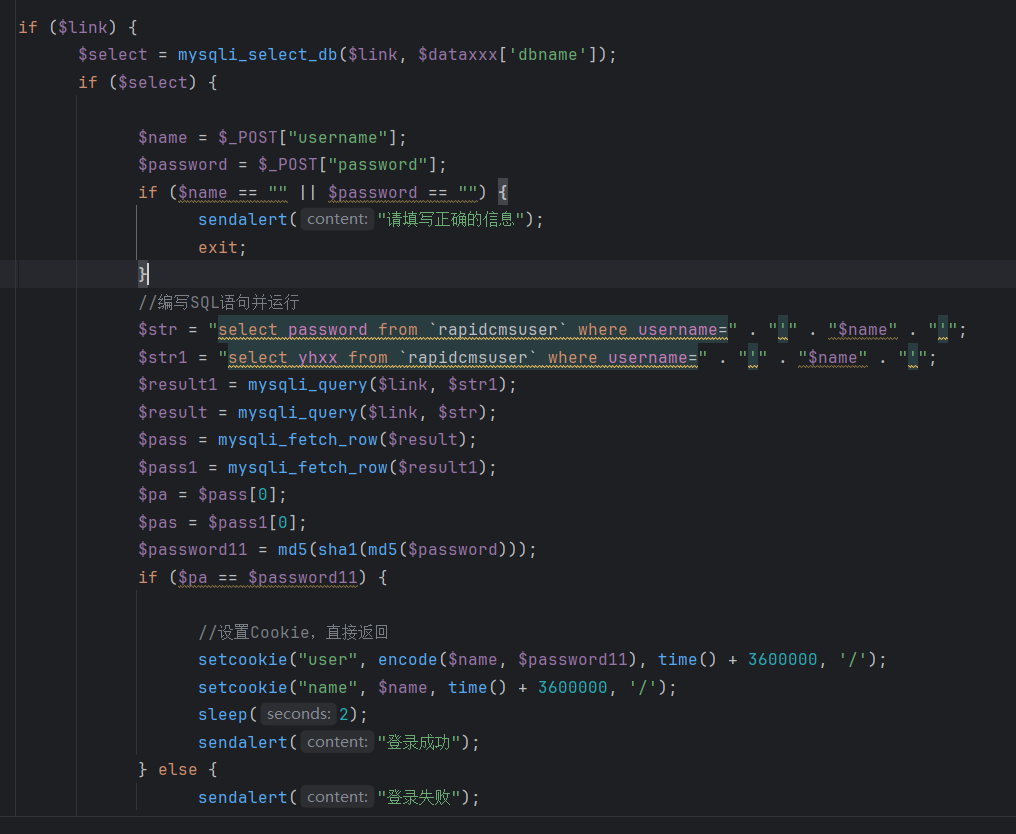Click the encode function in setcookie
This screenshot has height=834, width=1016.
pos(407,659)
